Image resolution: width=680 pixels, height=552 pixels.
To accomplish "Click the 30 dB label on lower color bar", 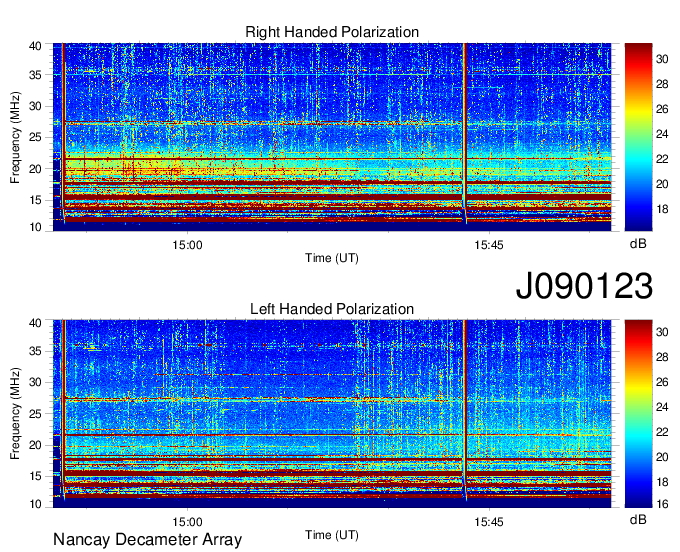I will 662,332.
